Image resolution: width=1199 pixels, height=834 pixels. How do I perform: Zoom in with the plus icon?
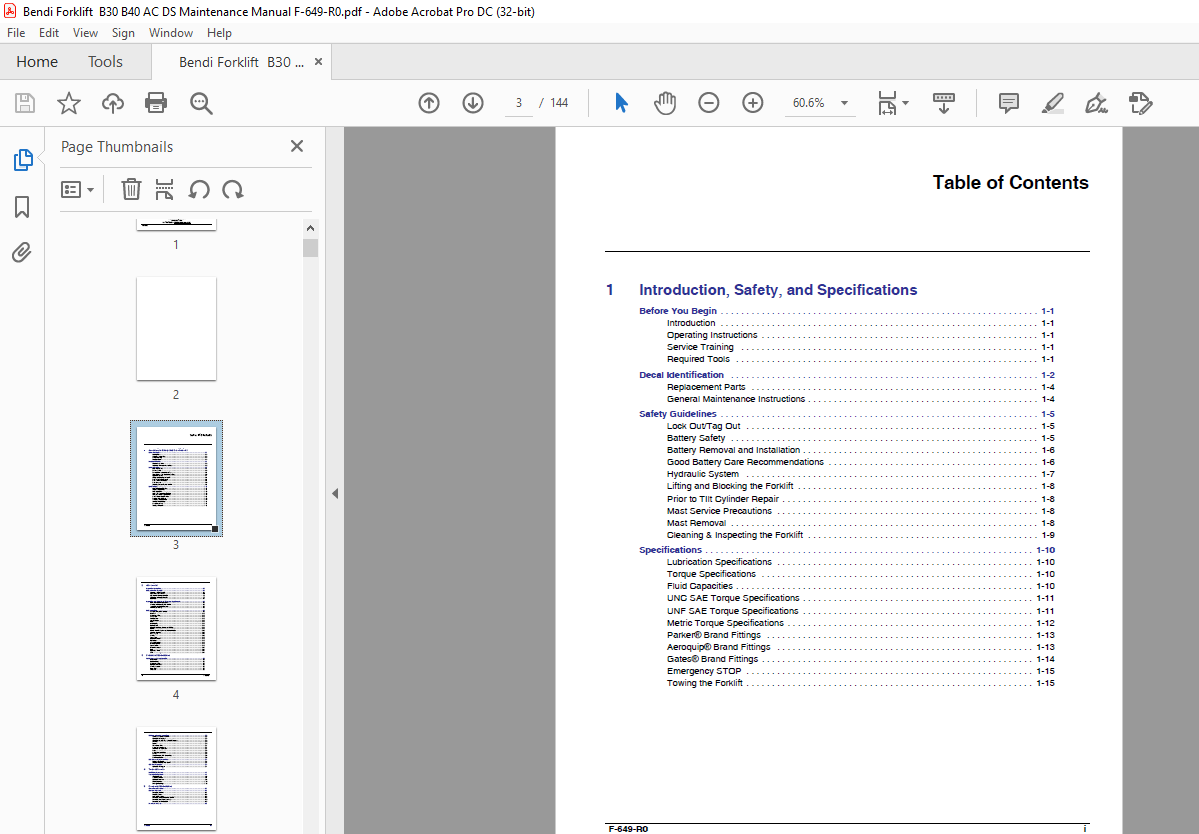click(753, 103)
